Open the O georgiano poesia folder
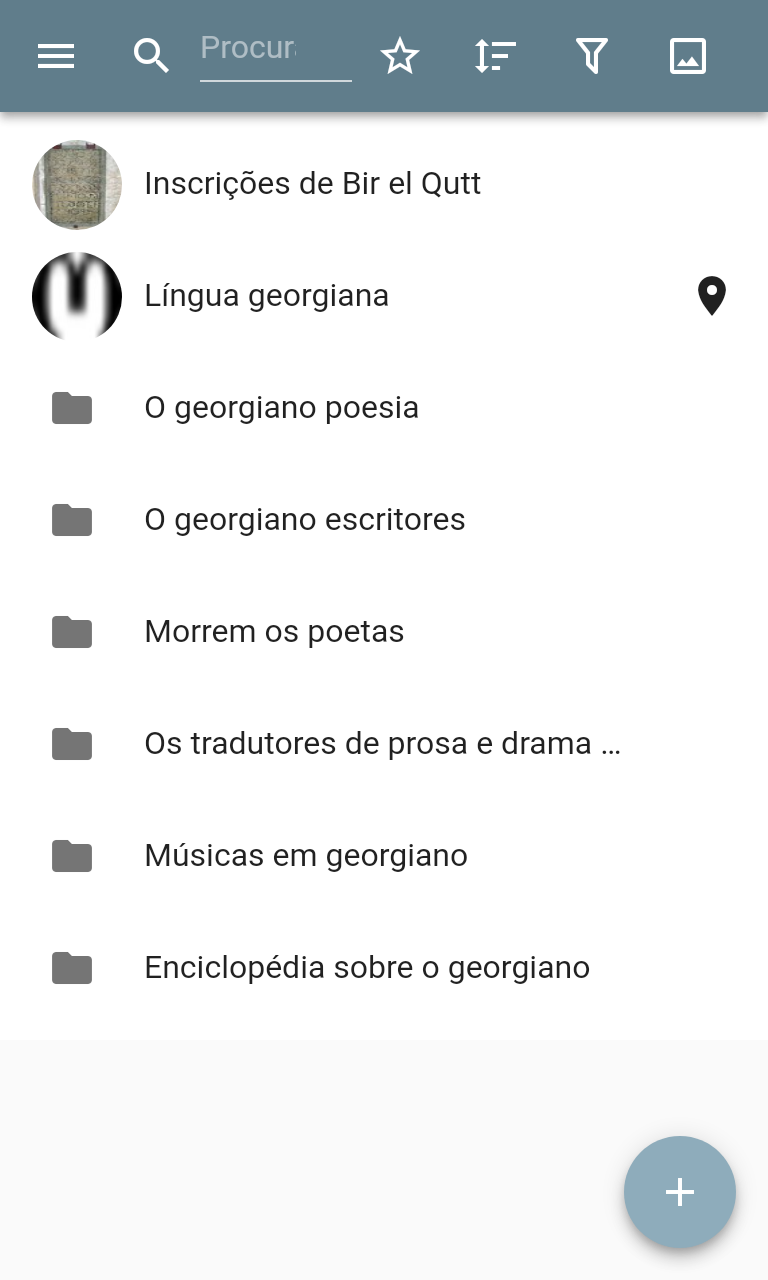768x1280 pixels. pos(282,408)
